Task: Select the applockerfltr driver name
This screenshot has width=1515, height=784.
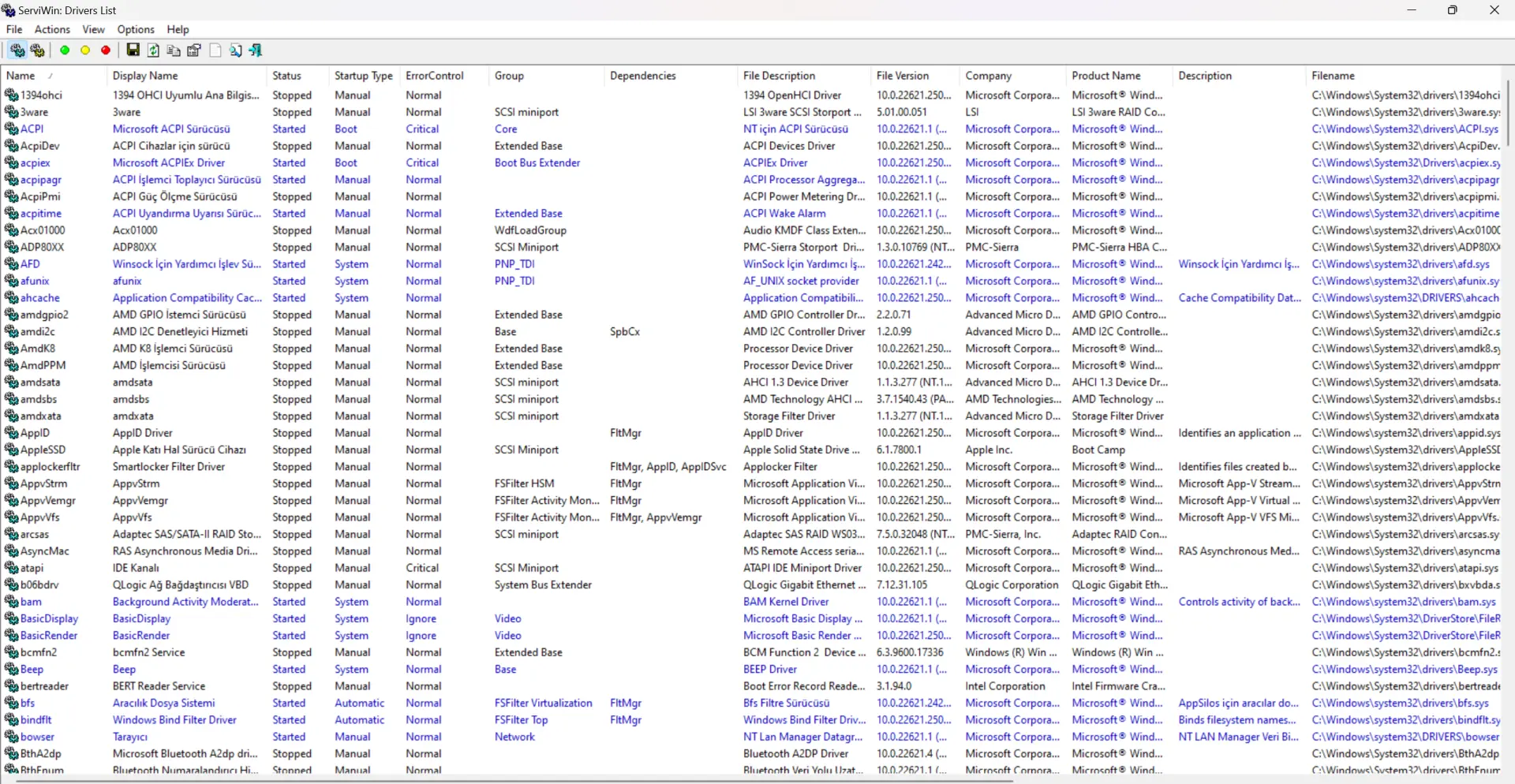Action: [50, 467]
